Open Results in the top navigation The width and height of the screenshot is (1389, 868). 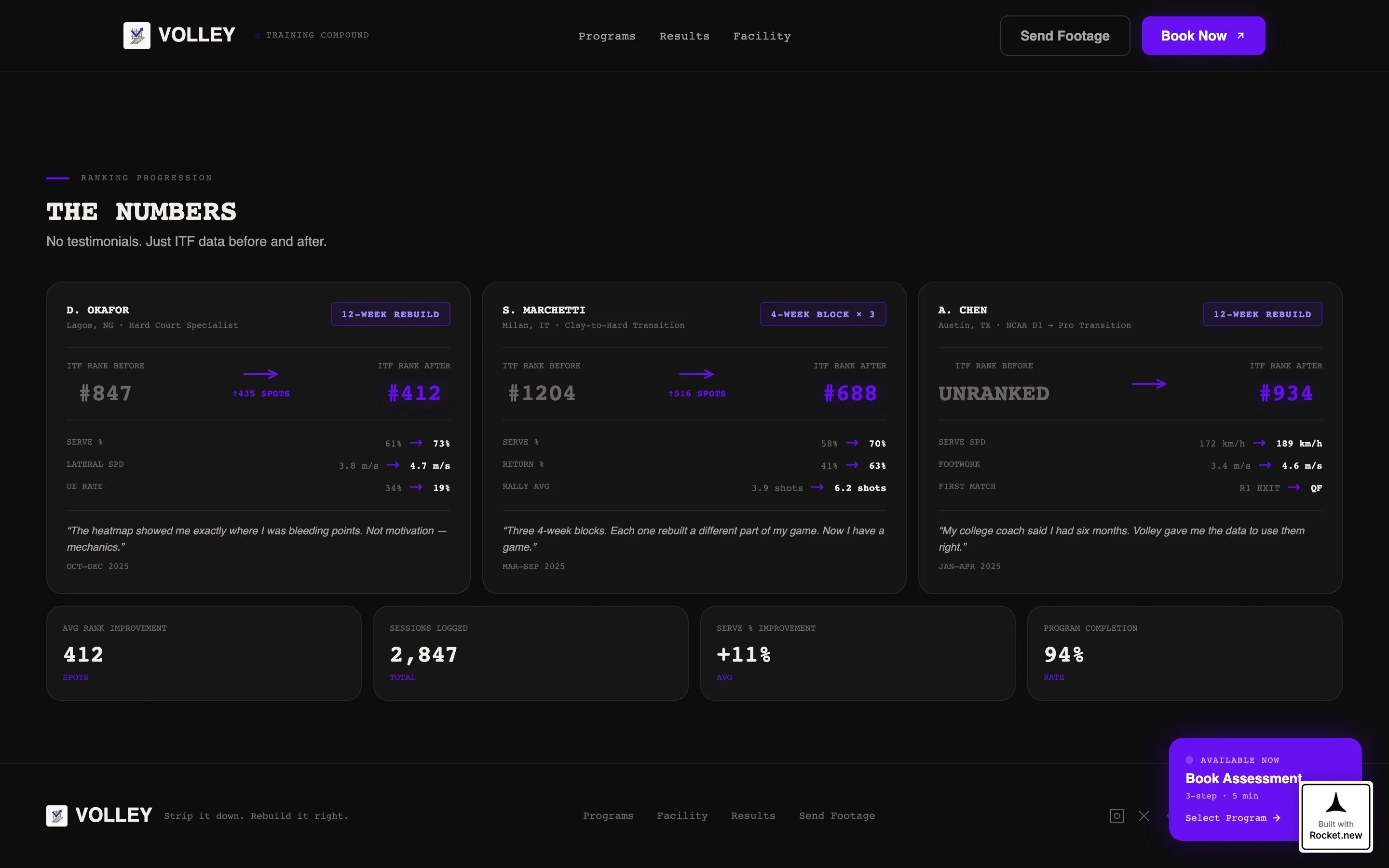[684, 36]
